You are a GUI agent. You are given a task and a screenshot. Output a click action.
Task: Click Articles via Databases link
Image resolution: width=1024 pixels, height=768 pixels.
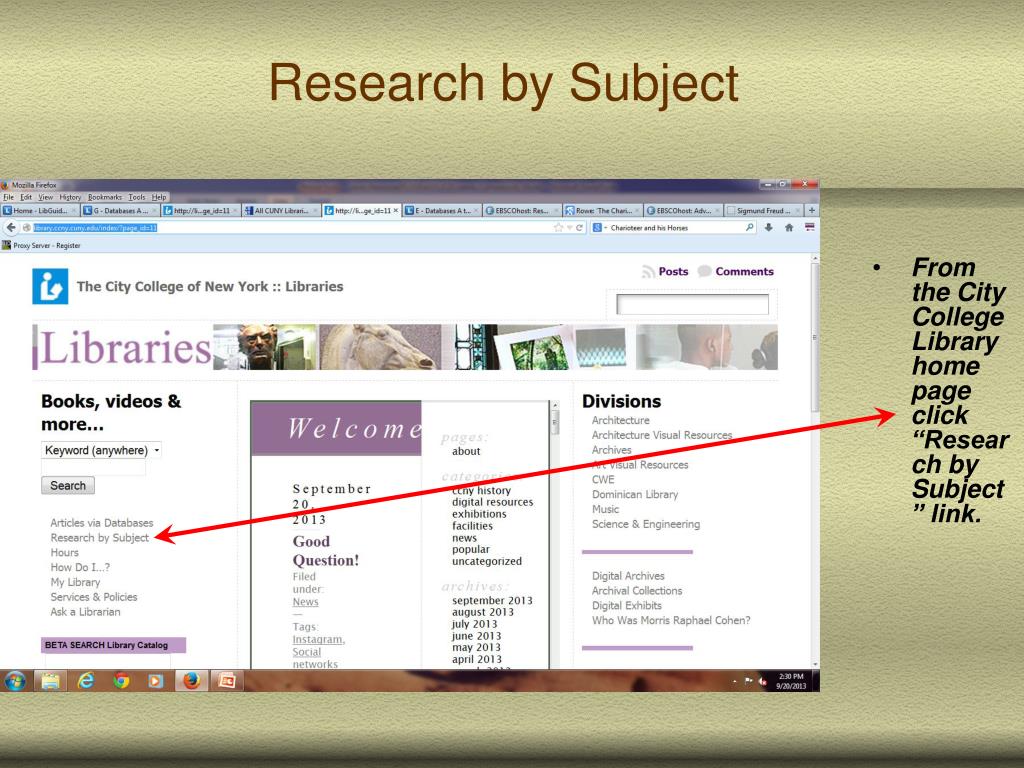[102, 522]
